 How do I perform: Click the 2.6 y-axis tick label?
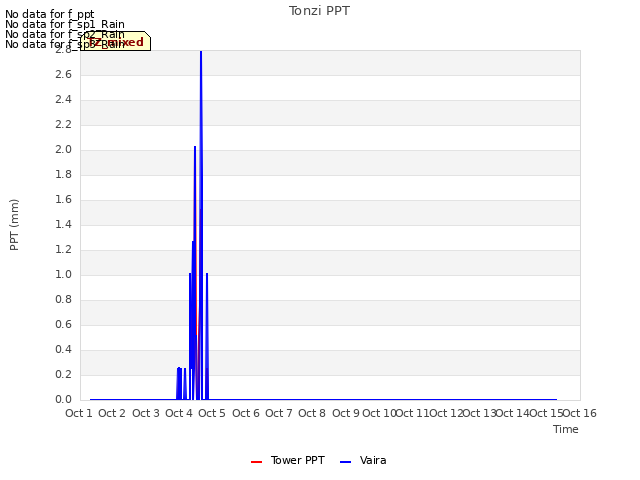[63, 74]
